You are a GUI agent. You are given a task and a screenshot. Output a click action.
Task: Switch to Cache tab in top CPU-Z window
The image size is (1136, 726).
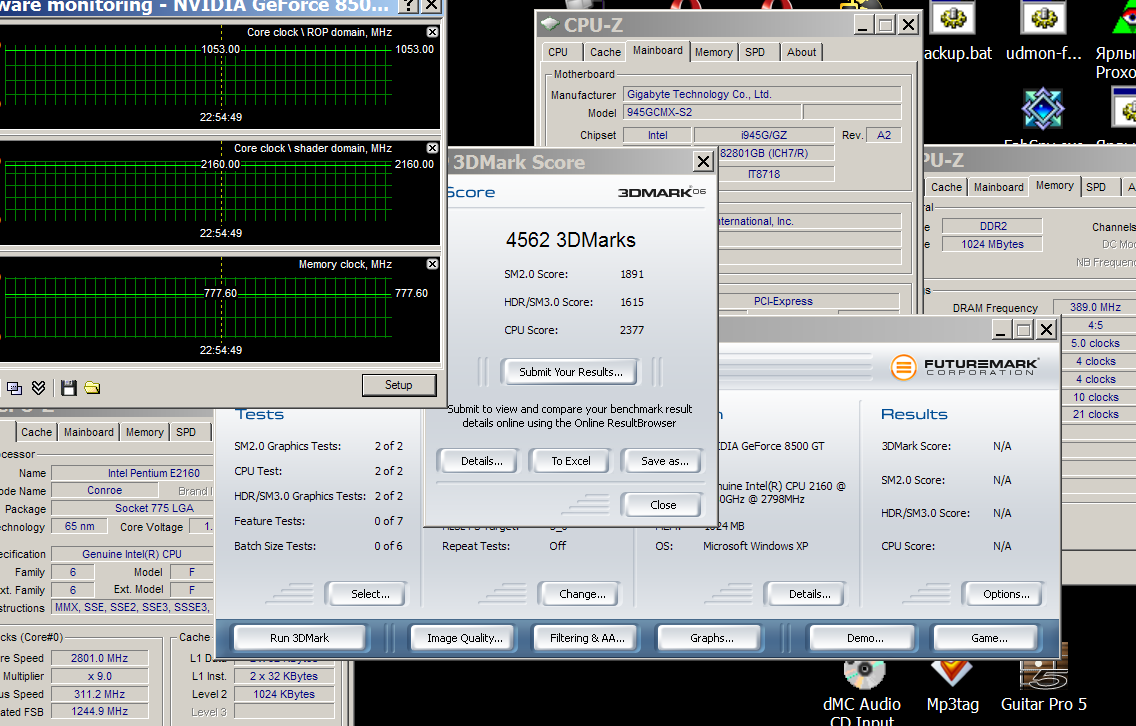(x=605, y=52)
